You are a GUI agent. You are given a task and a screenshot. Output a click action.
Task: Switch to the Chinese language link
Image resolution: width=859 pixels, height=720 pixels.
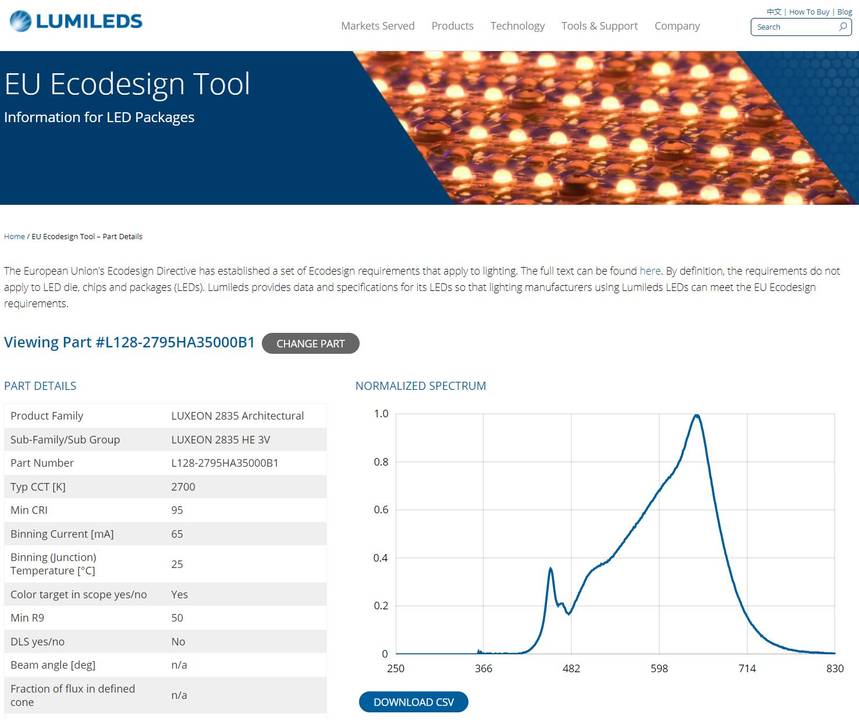click(x=774, y=12)
